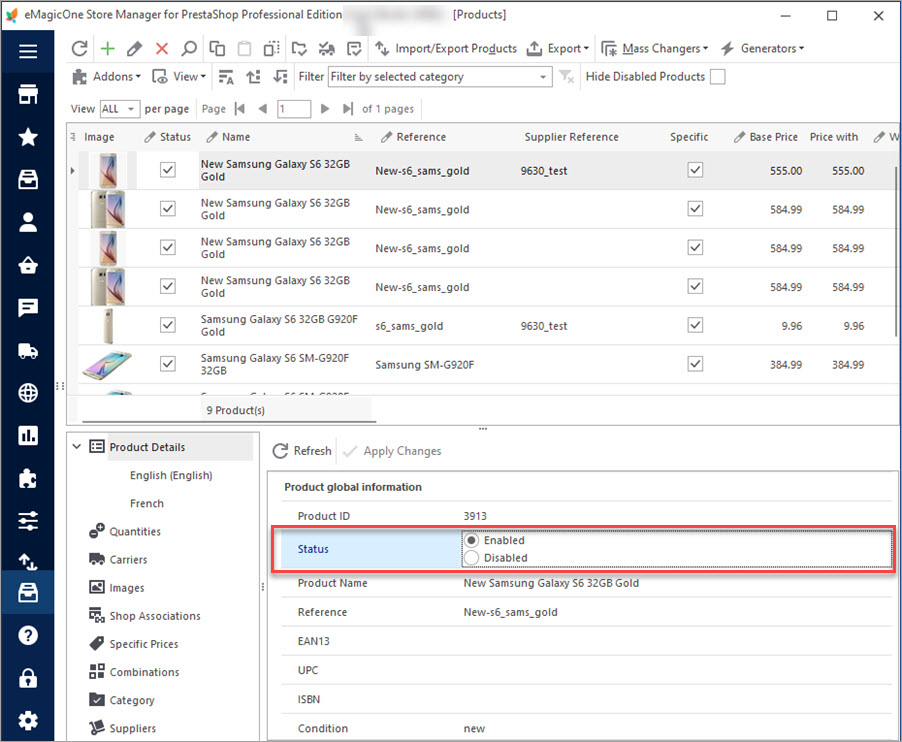Open the puzzle piece addons icon in the sidebar
Screen dimensions: 902x742
28,478
